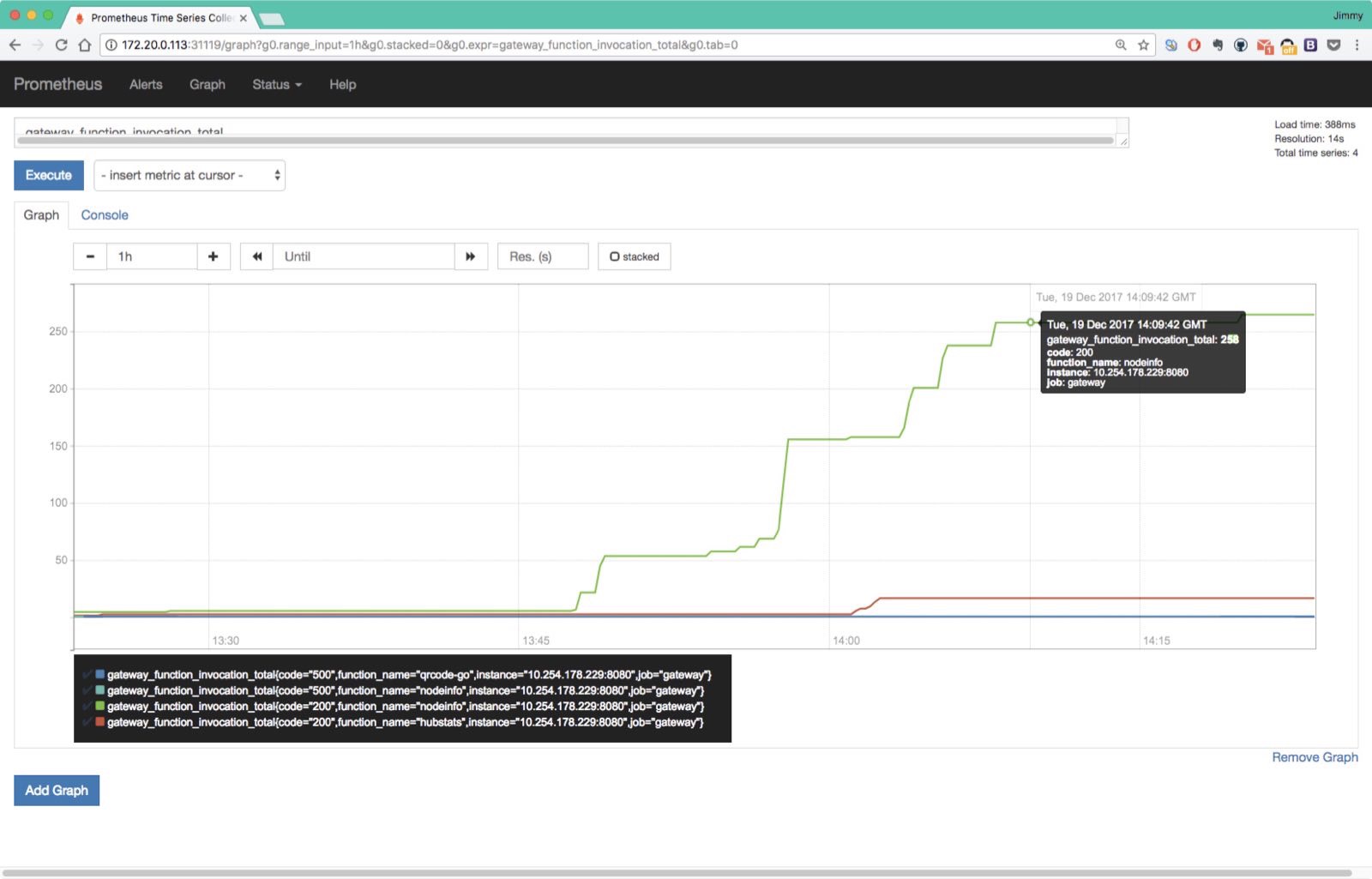Go to the Alerts page in the navbar

point(145,84)
